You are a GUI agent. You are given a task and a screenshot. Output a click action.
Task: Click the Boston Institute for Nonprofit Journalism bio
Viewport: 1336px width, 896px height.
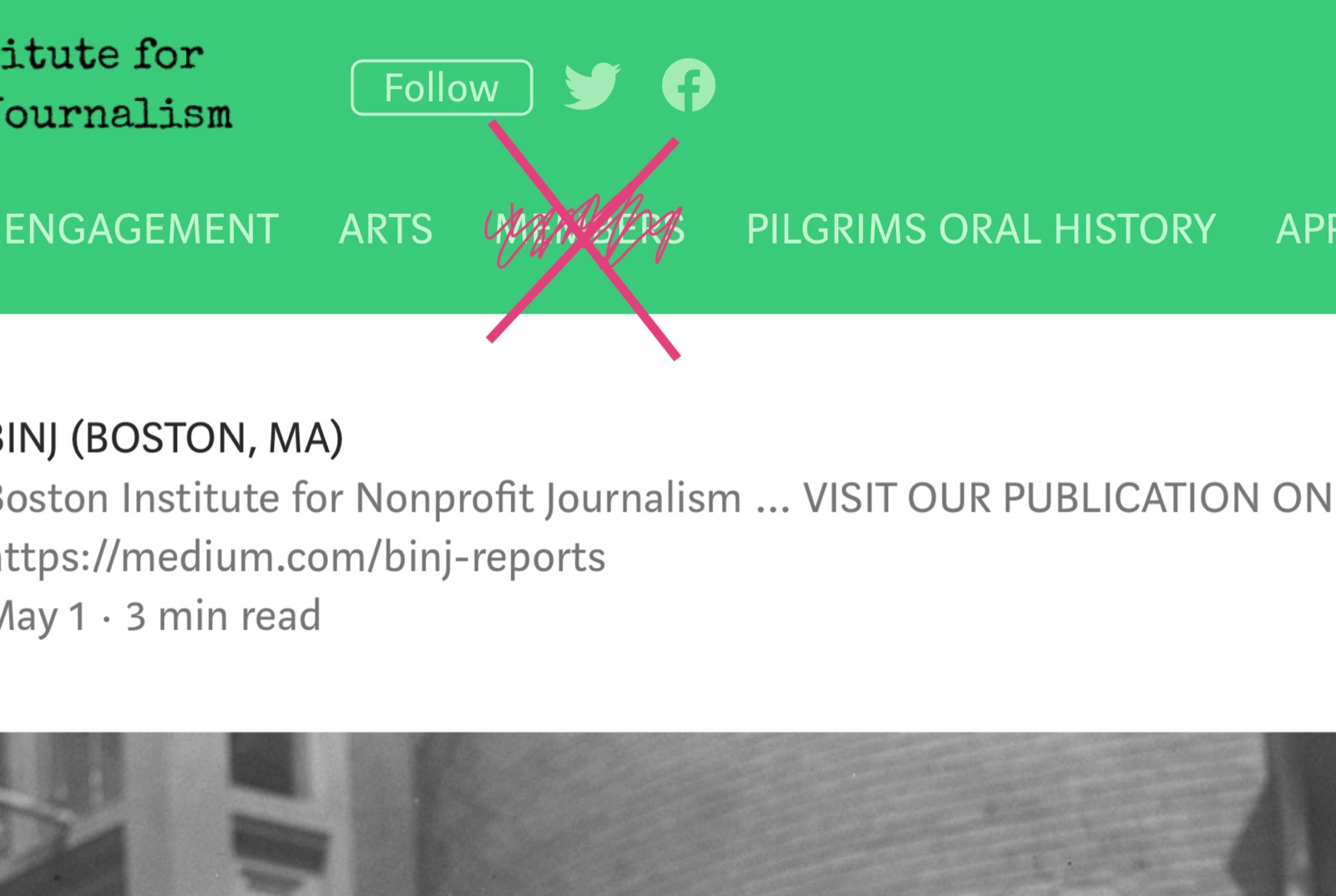coord(370,499)
